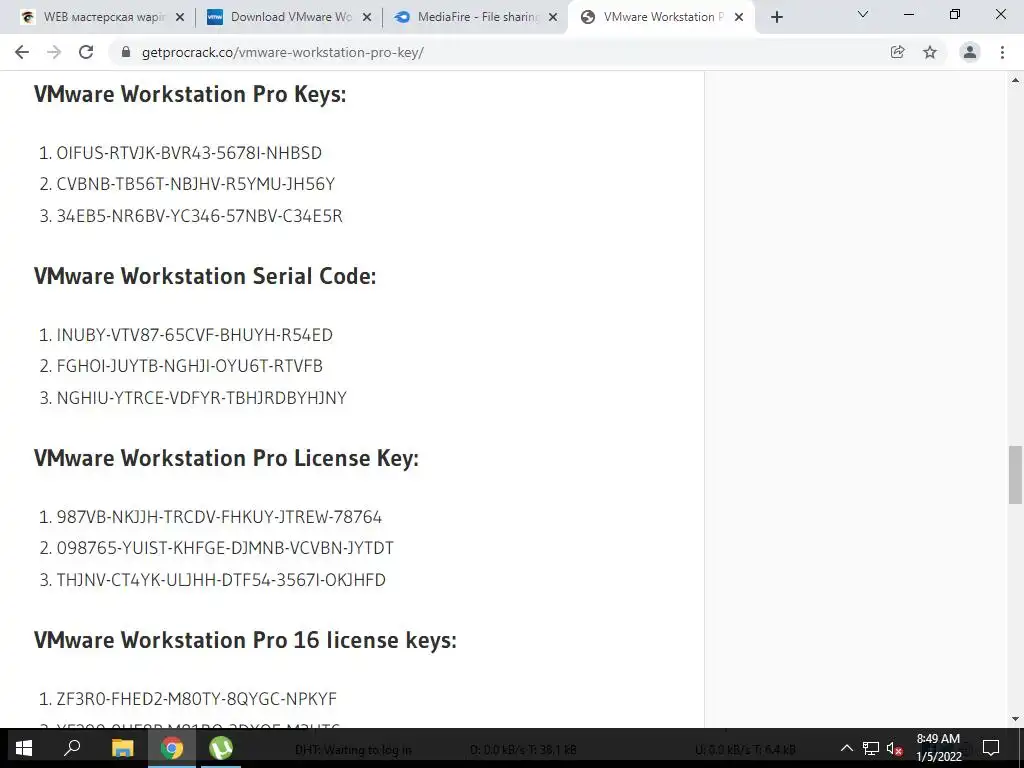This screenshot has width=1024, height=768.
Task: Expand the tab search chevron
Action: 863,14
